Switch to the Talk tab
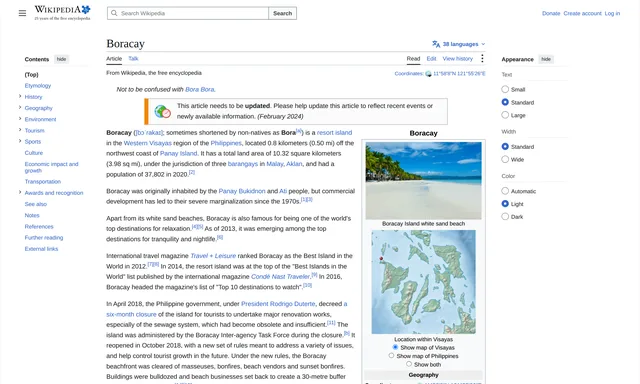 [x=133, y=59]
